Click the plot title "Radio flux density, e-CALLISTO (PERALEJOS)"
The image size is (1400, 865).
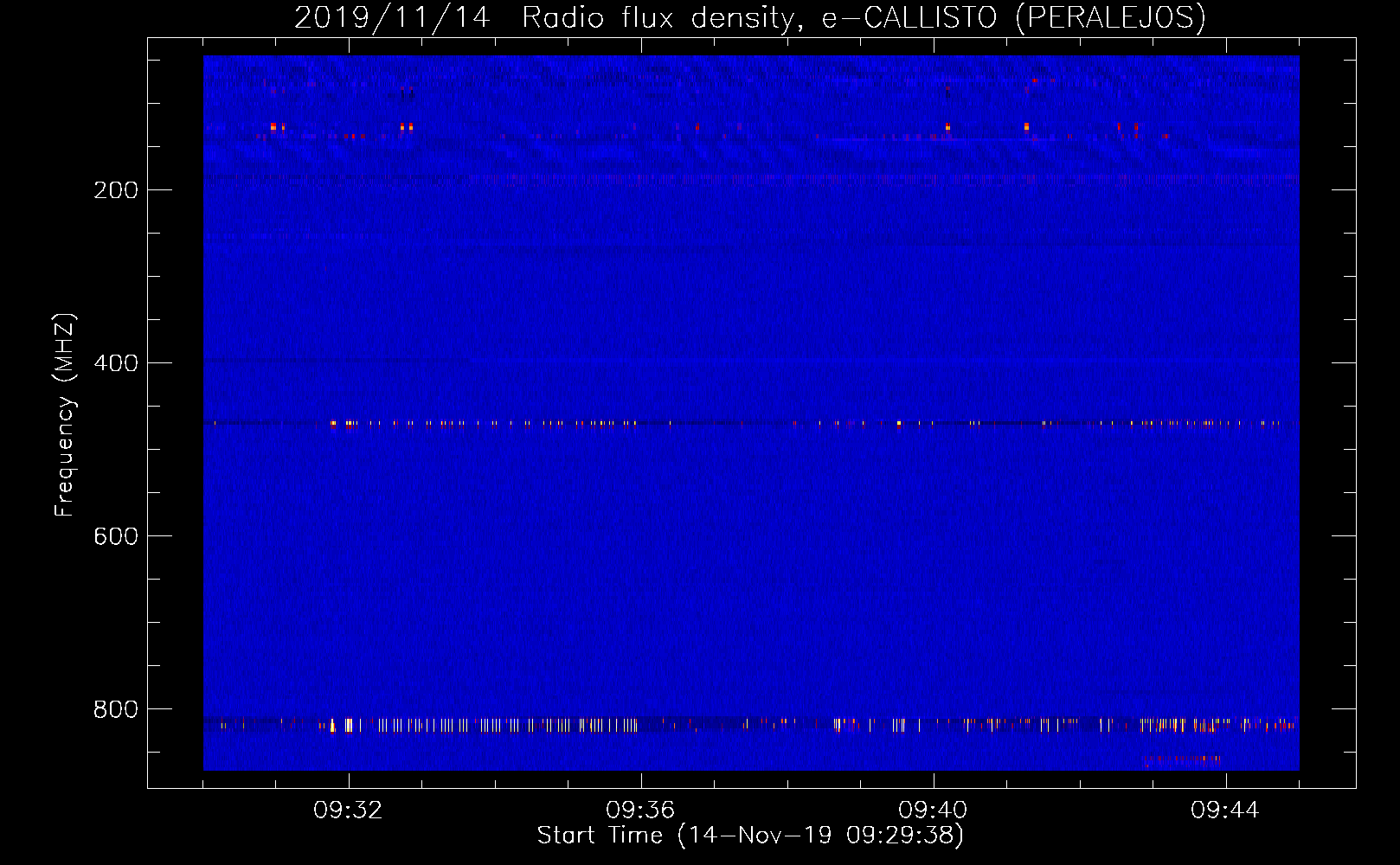(864, 17)
